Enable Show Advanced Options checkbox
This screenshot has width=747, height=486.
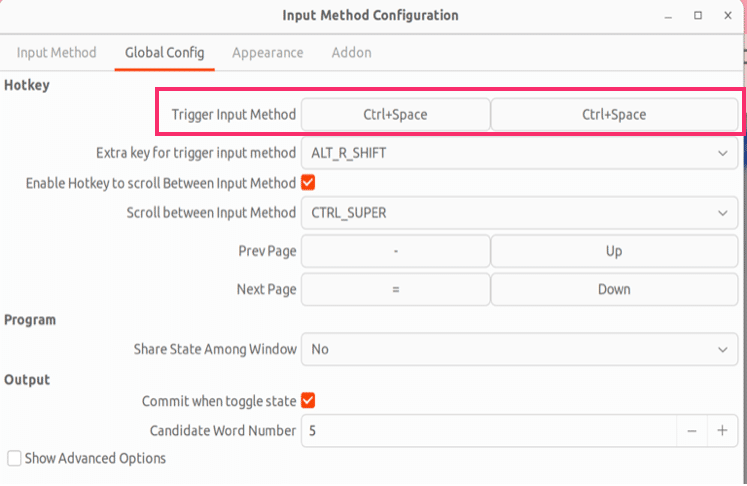[14, 458]
